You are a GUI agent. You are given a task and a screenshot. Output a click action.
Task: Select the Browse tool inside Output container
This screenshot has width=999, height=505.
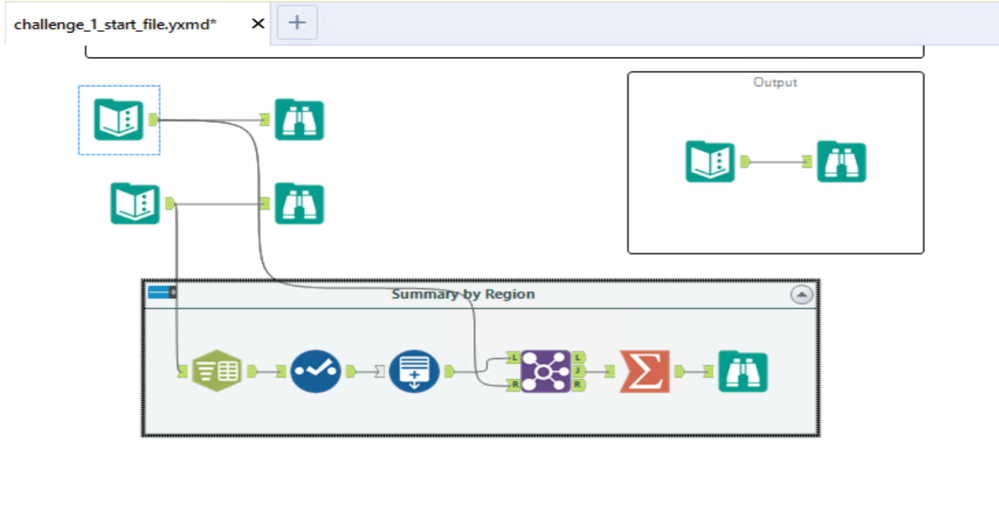842,162
